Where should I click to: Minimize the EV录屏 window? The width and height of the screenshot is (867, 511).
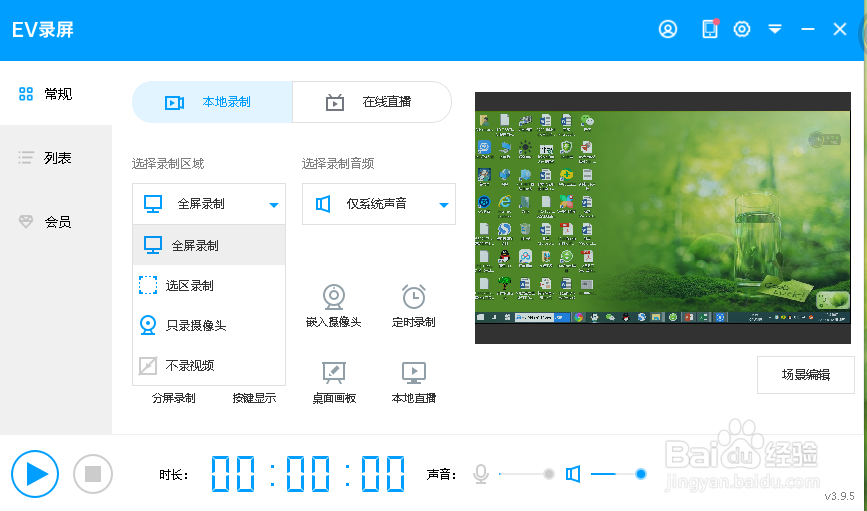coord(808,29)
